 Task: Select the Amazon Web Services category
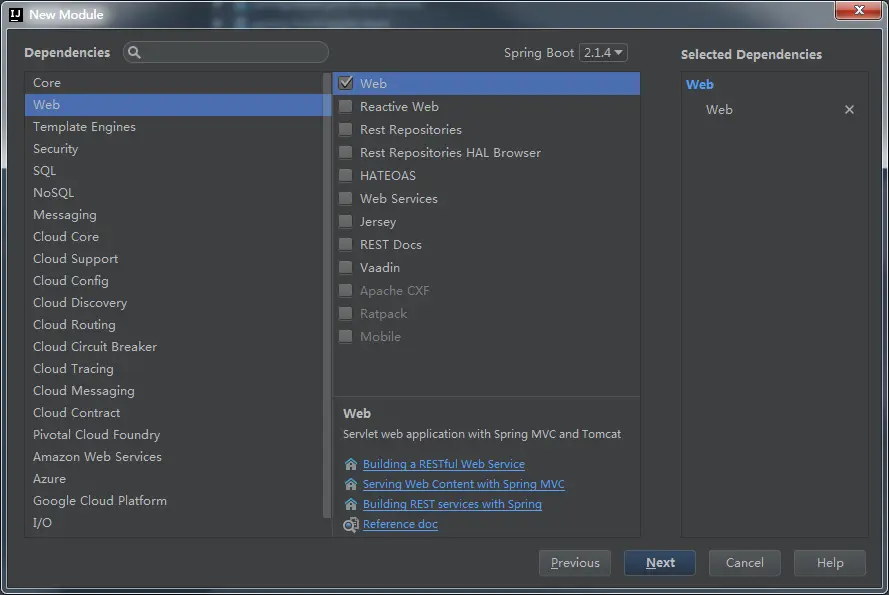(173, 457)
